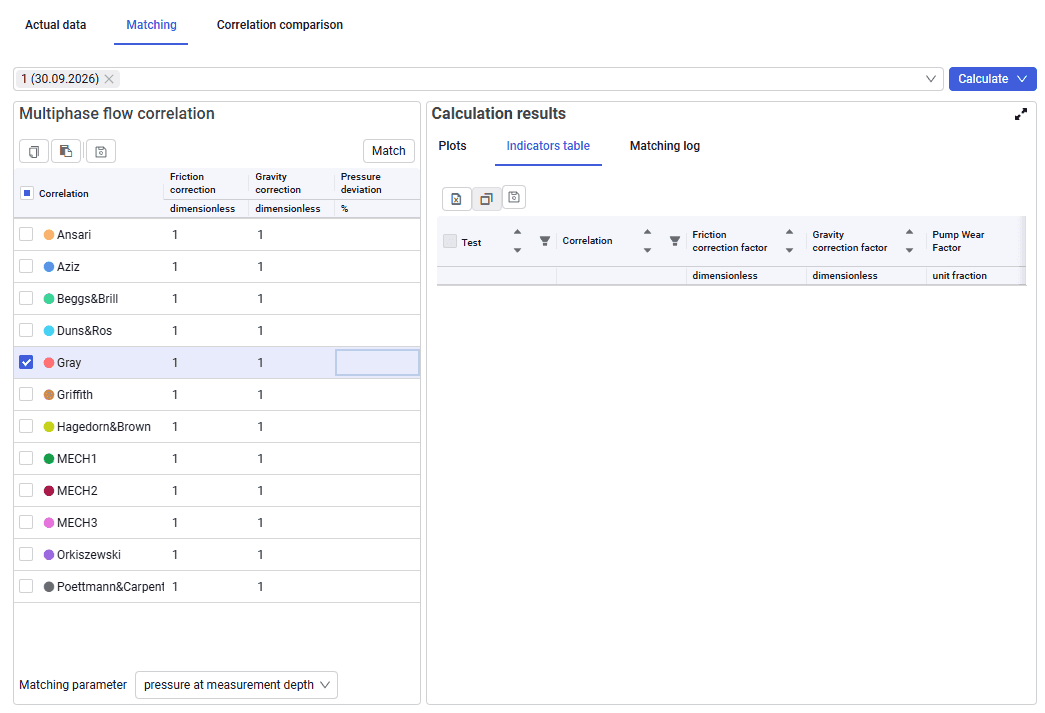1045x713 pixels.
Task: Open filter for Test column
Action: (544, 241)
